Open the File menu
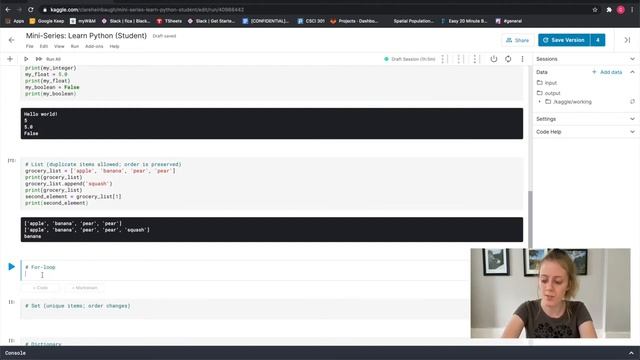 coord(30,46)
